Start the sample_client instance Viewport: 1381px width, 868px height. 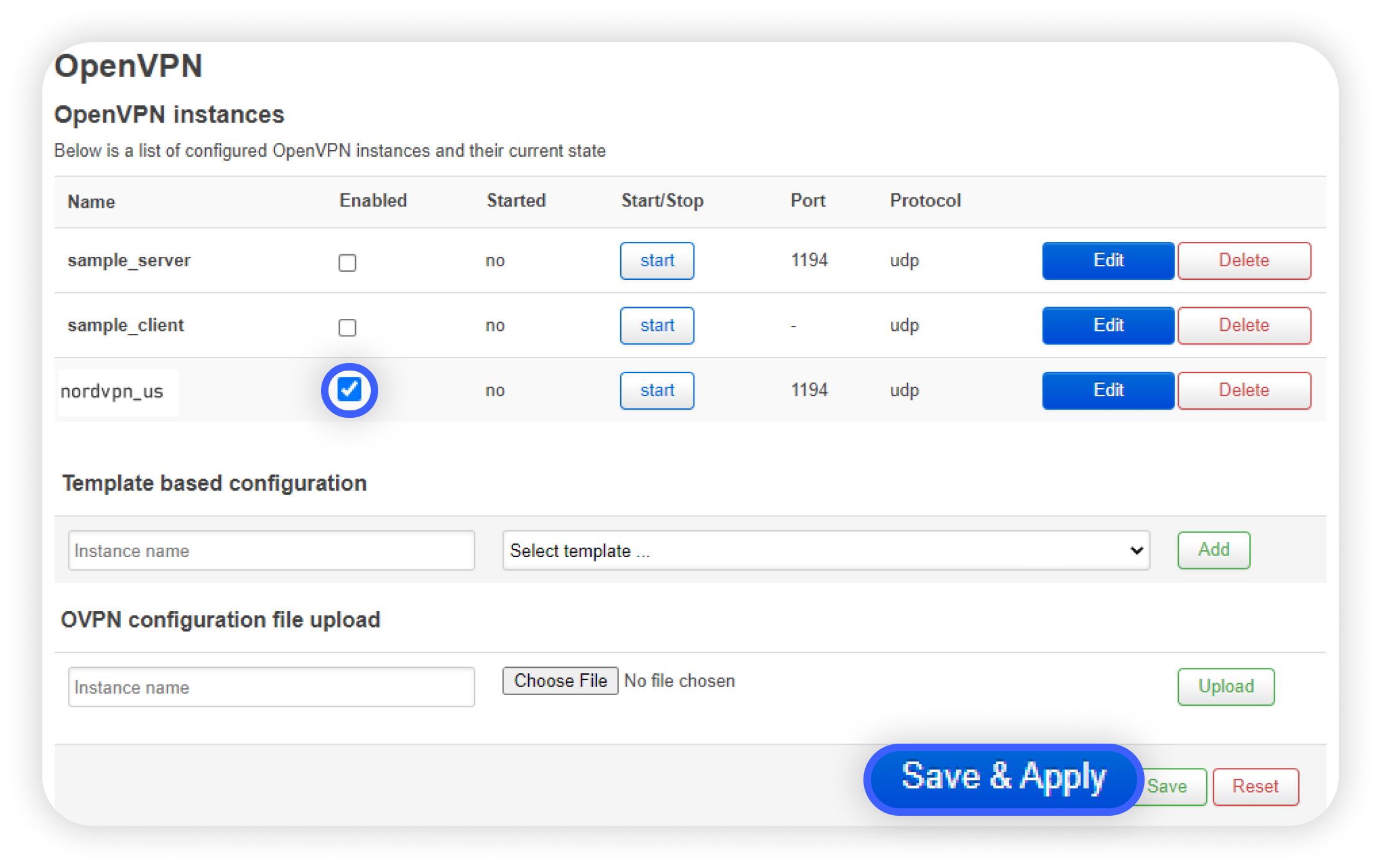[x=657, y=325]
